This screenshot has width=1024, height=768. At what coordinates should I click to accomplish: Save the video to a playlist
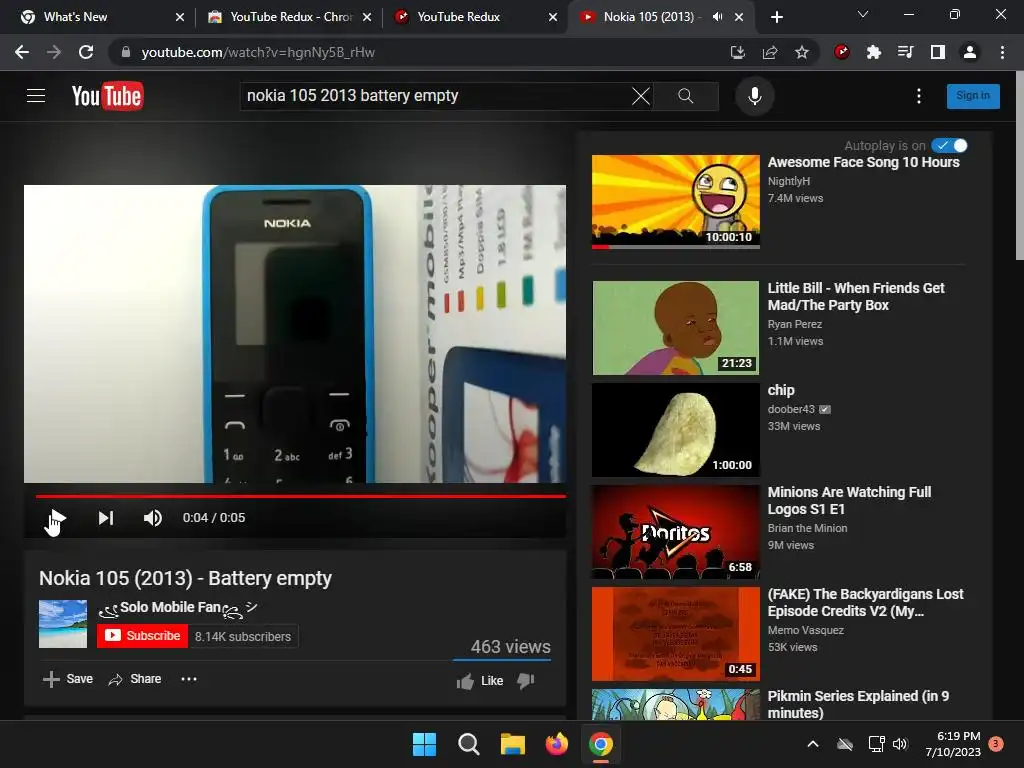pos(68,679)
